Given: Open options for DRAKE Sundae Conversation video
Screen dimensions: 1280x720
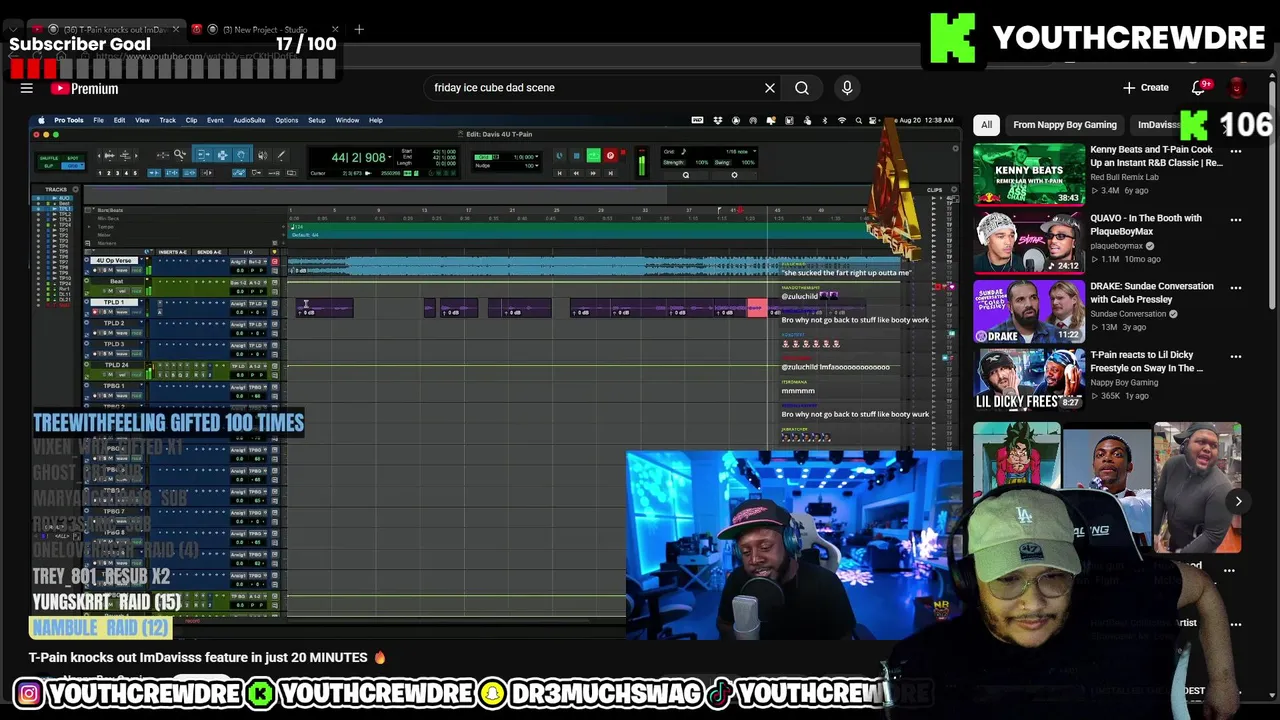Looking at the screenshot, I should pyautogui.click(x=1236, y=287).
